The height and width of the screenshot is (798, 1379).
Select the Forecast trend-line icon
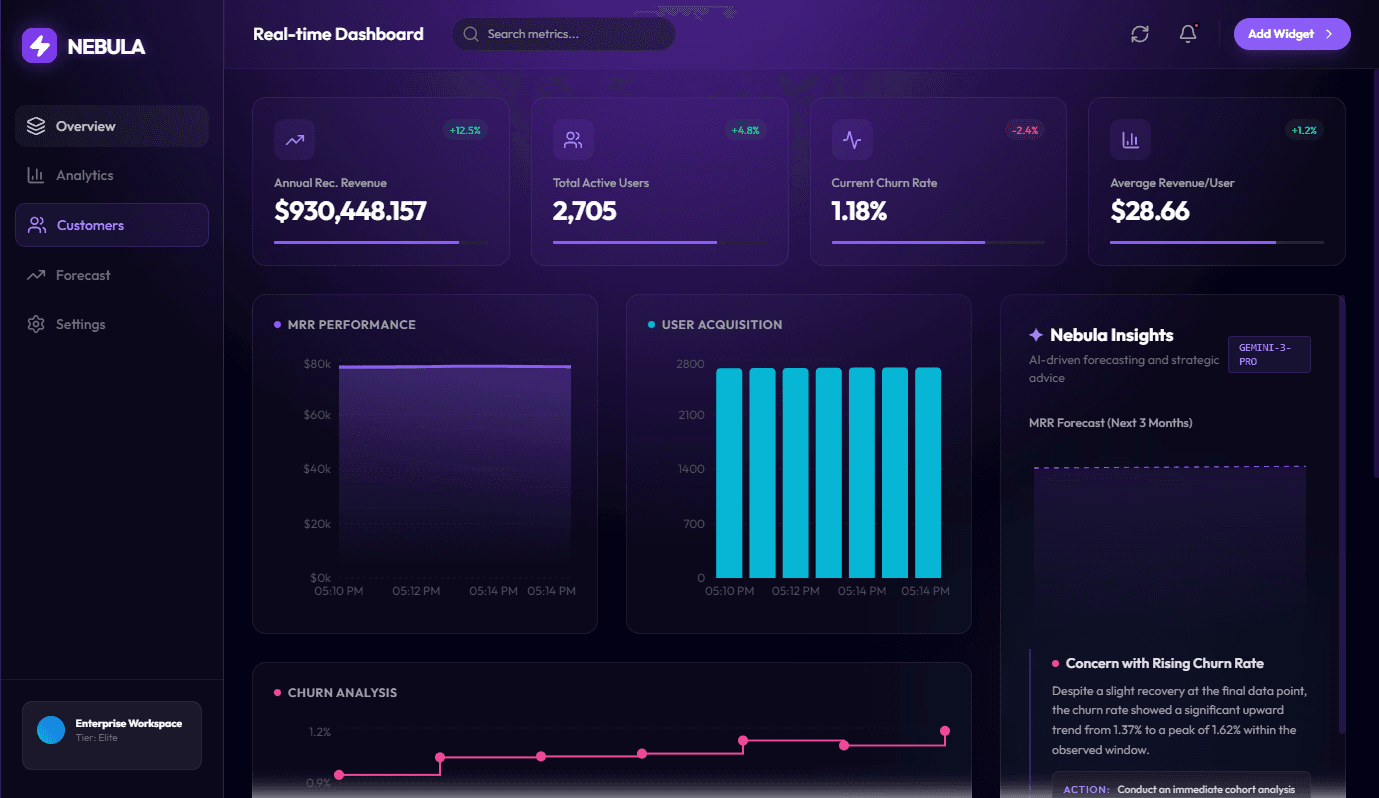[x=37, y=275]
